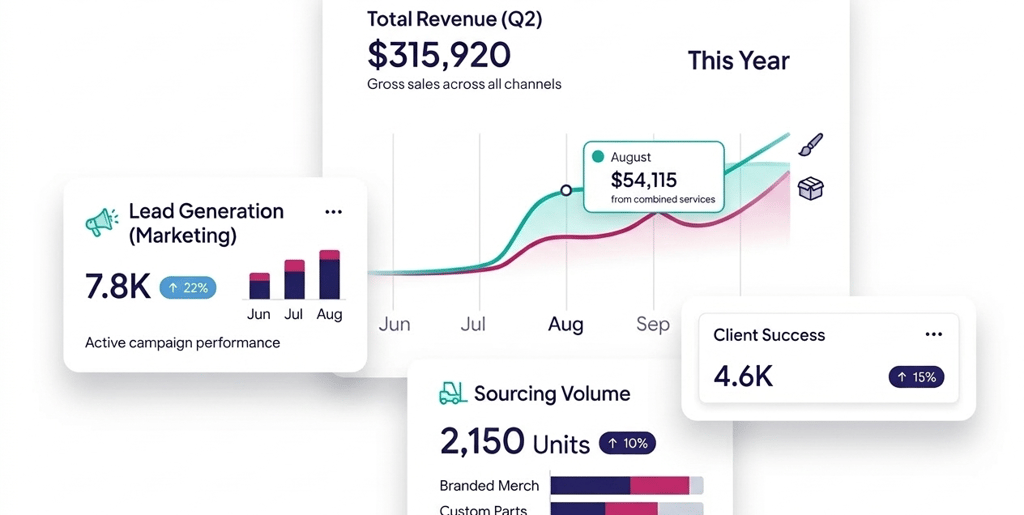Click the Lead Generation (Marketing) title

pyautogui.click(x=206, y=223)
